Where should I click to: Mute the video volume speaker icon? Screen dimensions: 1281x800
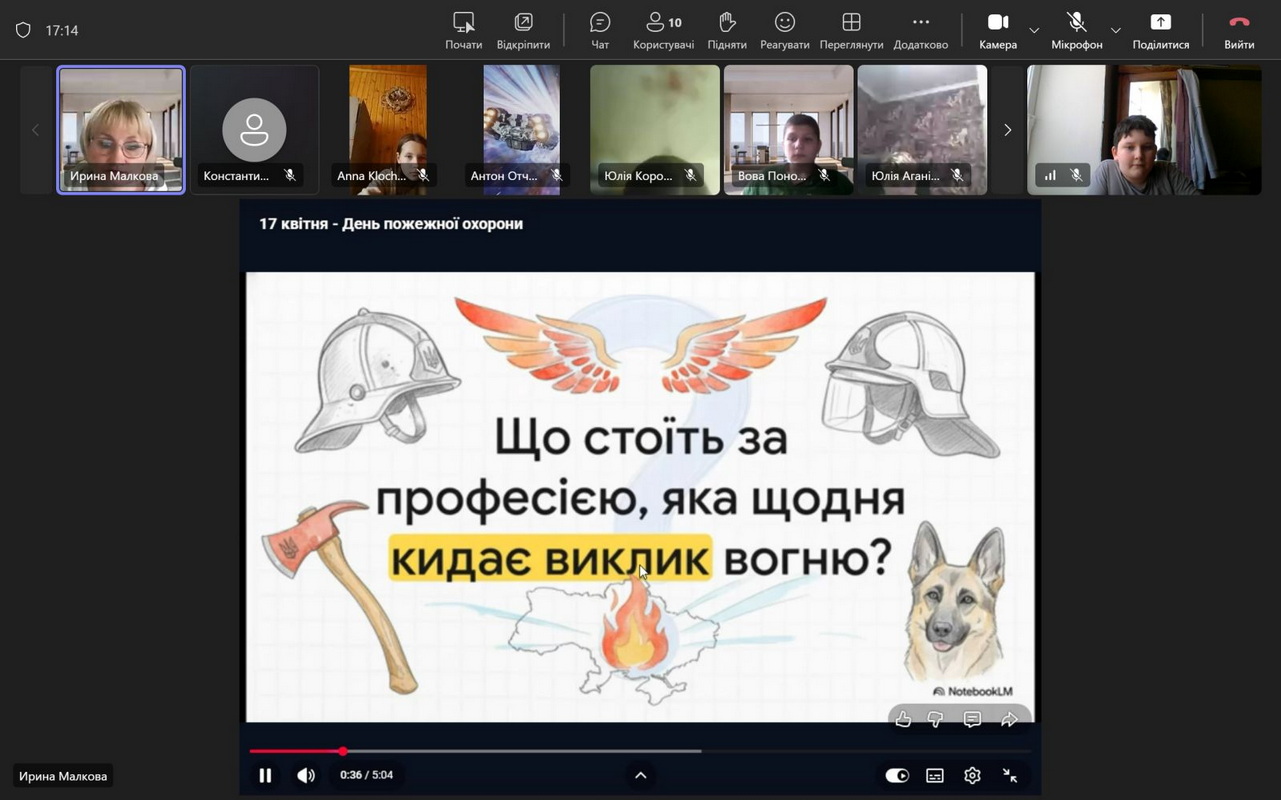point(306,775)
